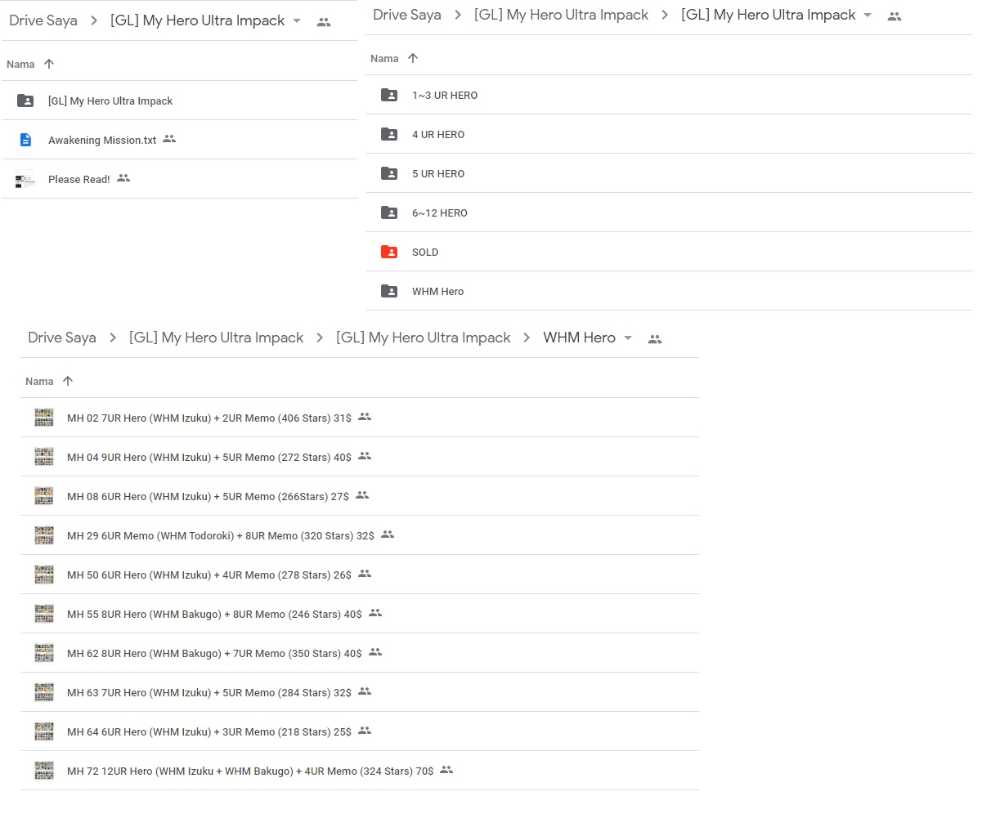Open the WHM Hero breadcrumb dropdown arrow

click(628, 338)
